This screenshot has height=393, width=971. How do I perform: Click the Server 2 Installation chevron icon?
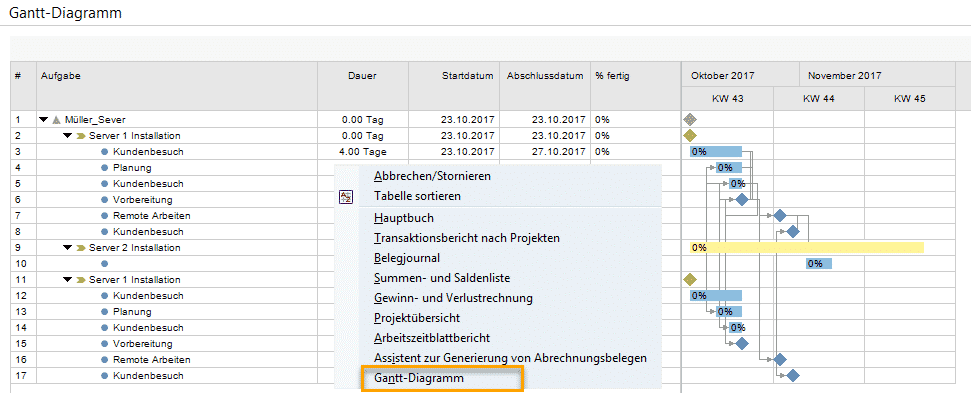click(81, 248)
